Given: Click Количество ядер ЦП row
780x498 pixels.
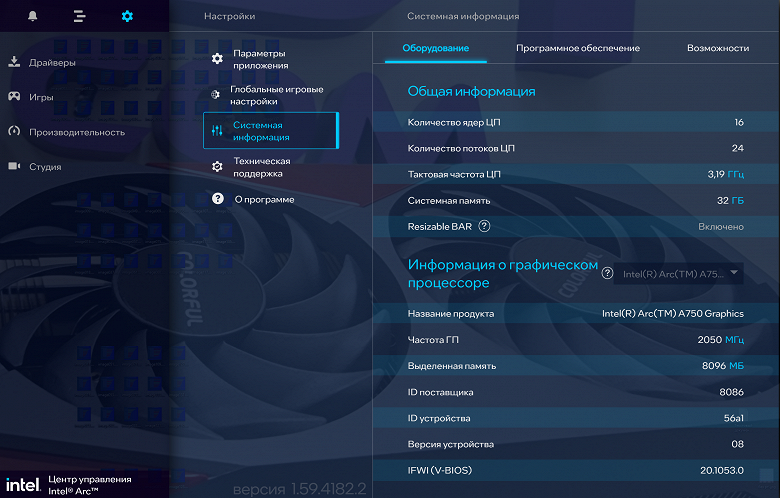Looking at the screenshot, I should tap(576, 122).
